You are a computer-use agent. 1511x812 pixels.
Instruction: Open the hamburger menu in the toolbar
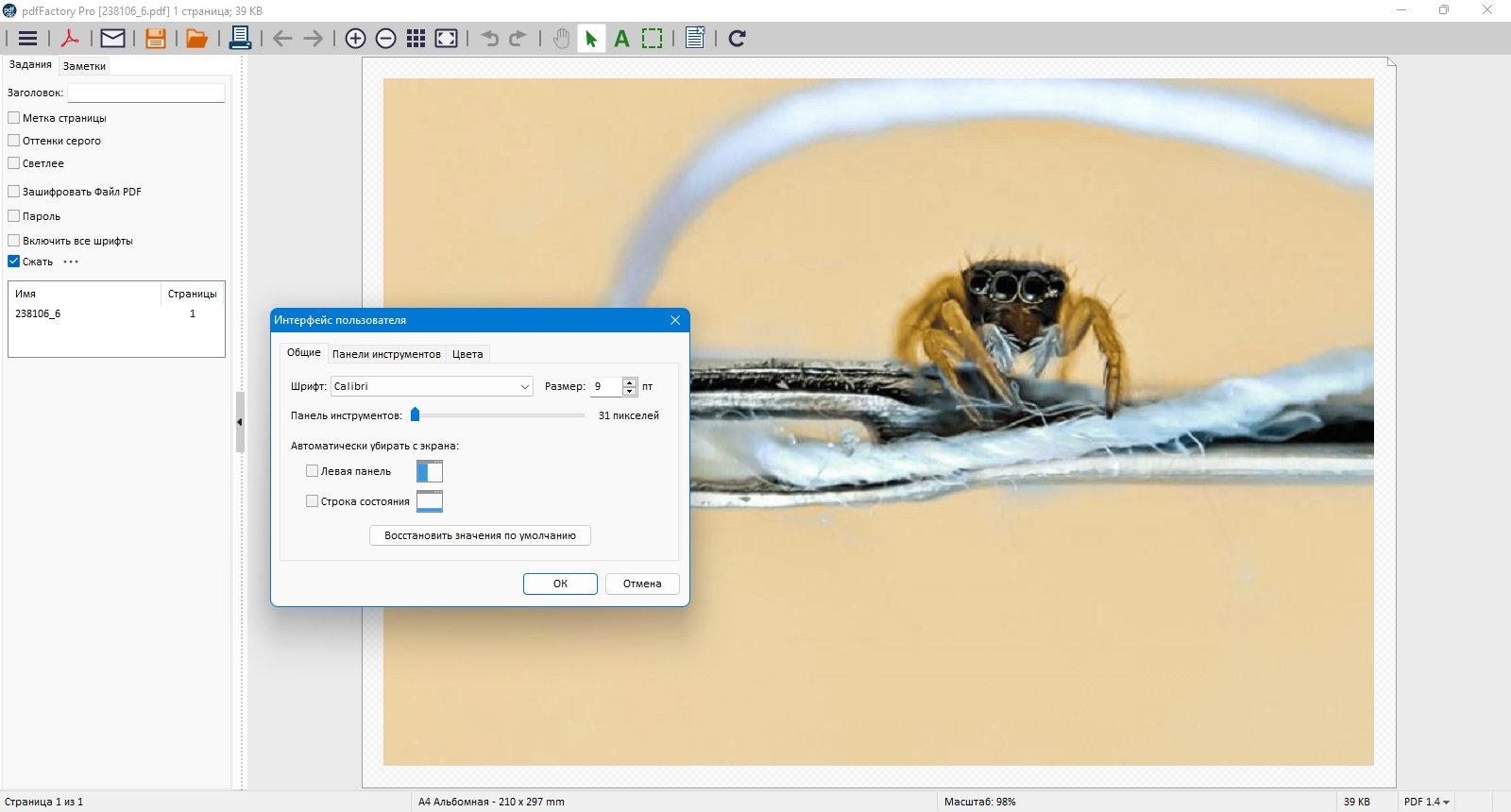point(28,39)
